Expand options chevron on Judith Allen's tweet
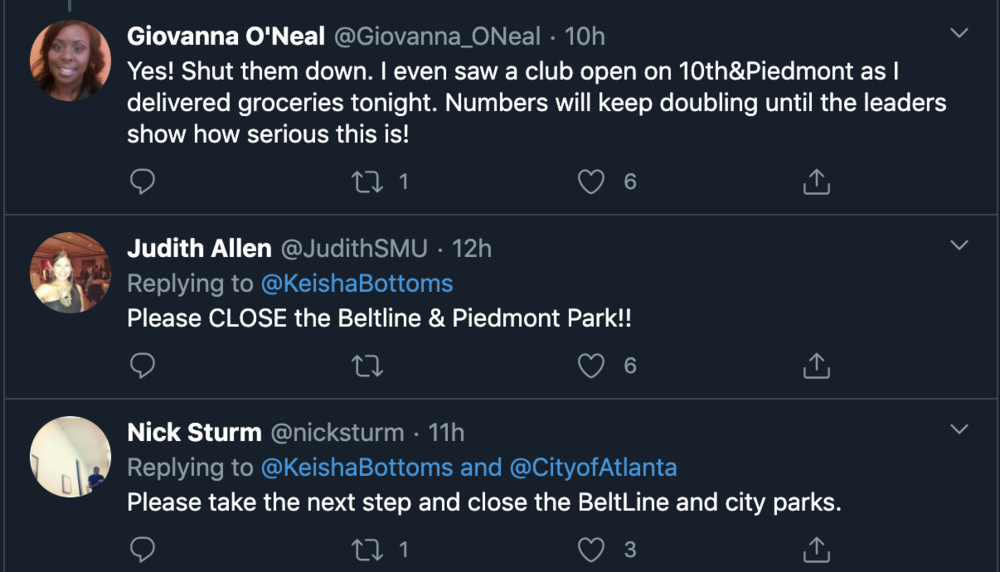1000x572 pixels. (959, 245)
